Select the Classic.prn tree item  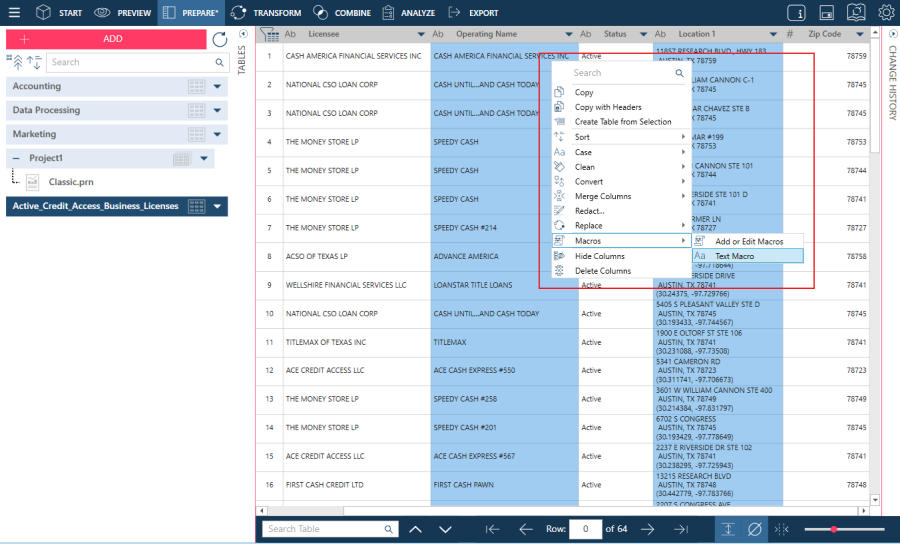click(x=71, y=182)
